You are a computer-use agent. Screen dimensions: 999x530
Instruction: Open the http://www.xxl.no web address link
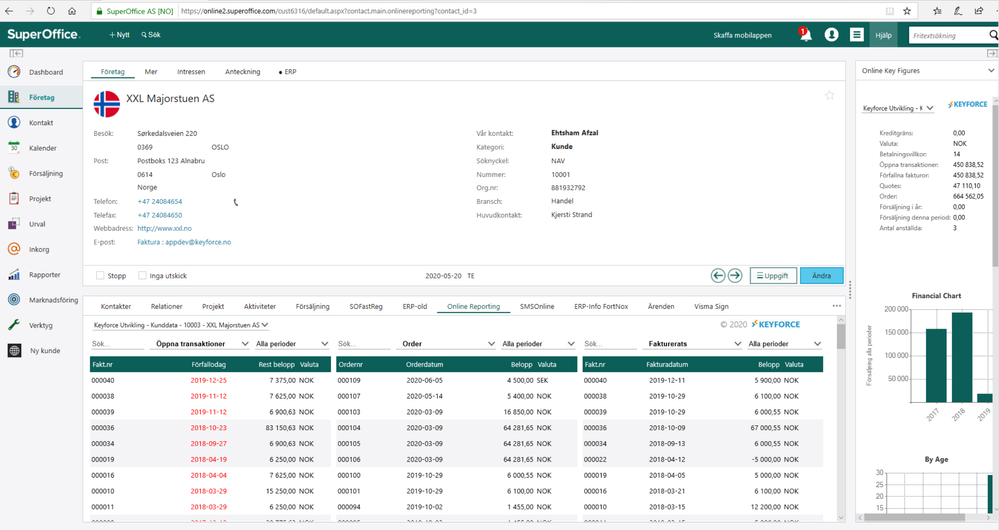pos(164,228)
